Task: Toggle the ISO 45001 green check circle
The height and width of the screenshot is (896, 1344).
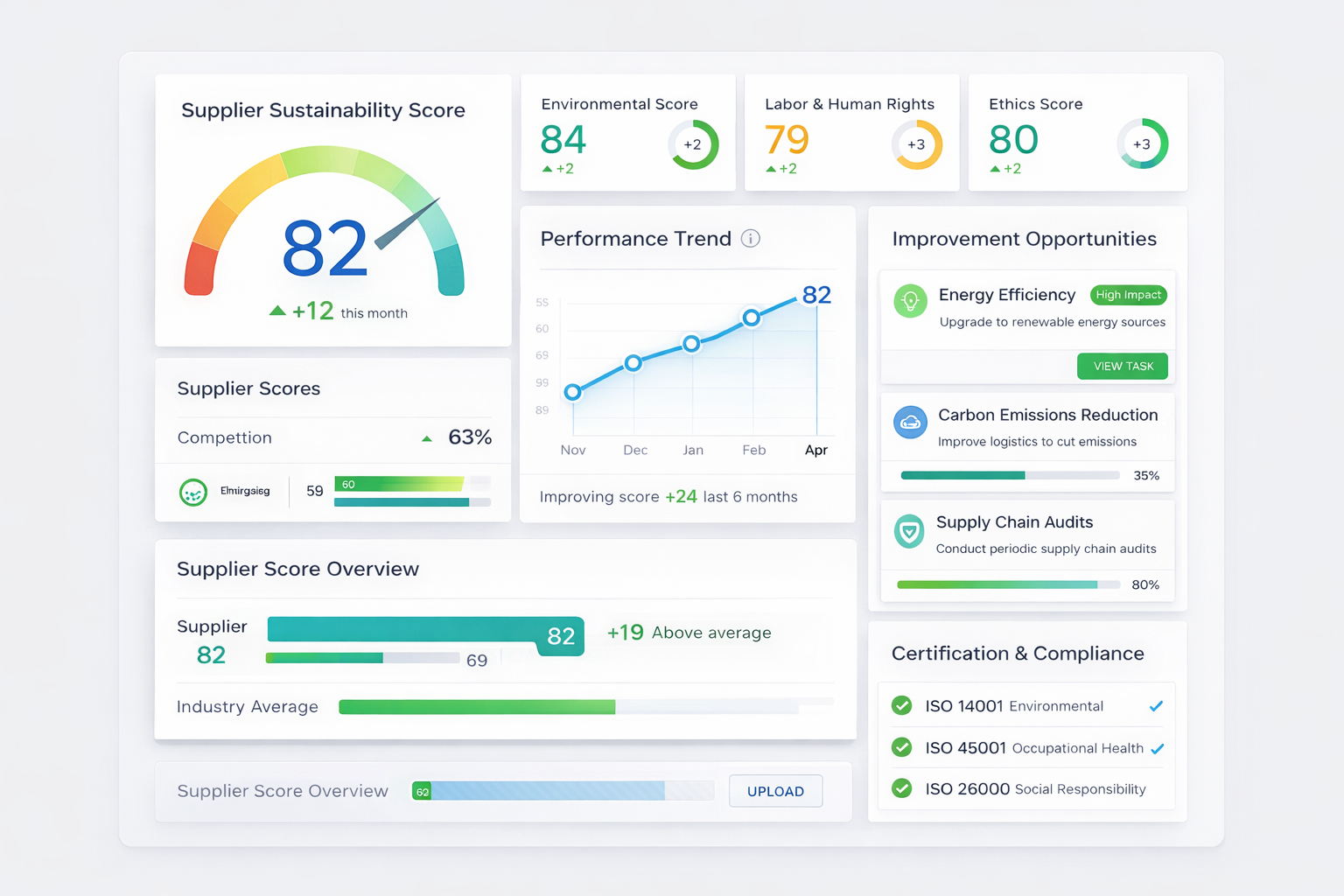Action: (901, 747)
